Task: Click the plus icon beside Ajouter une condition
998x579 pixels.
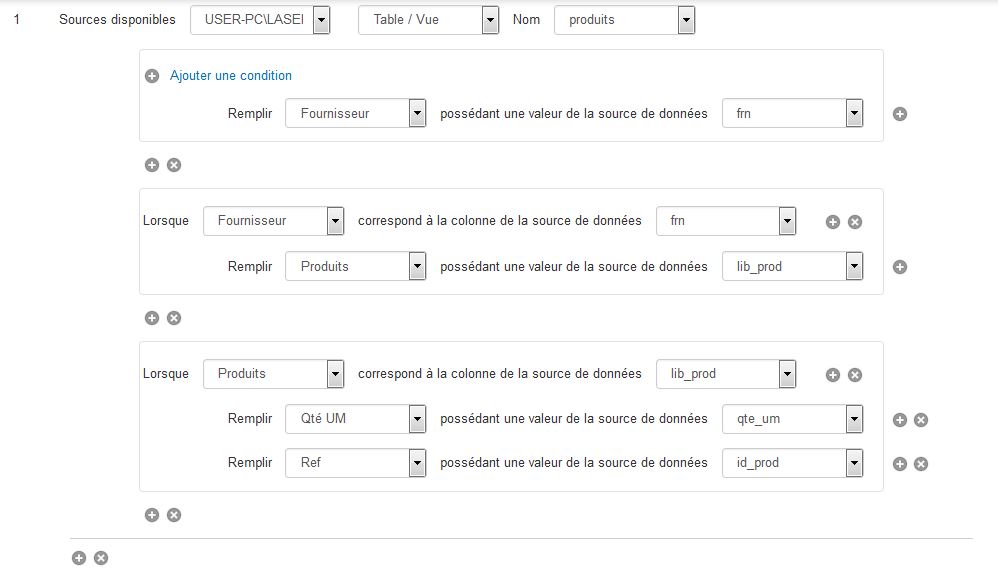Action: [x=152, y=76]
